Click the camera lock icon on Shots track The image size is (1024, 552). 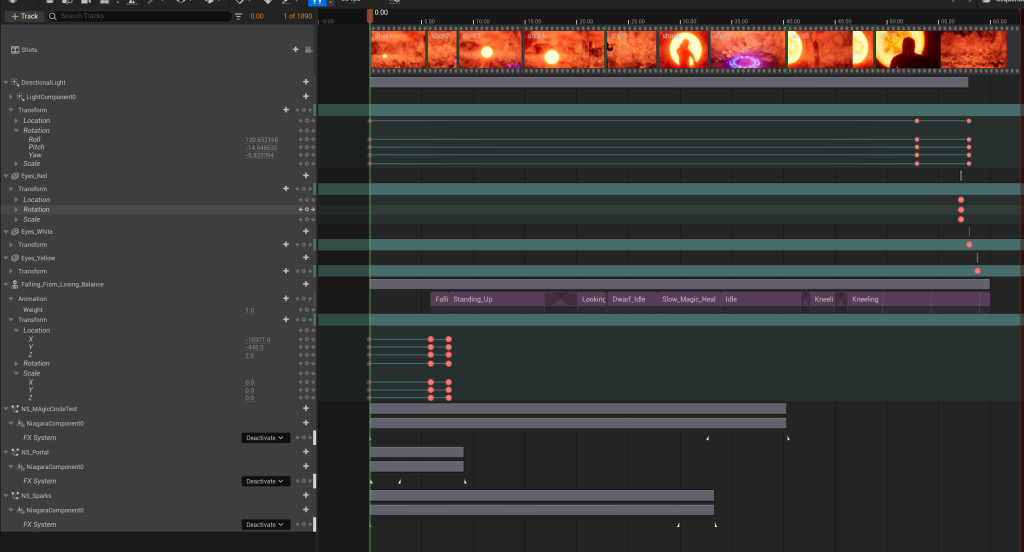308,50
